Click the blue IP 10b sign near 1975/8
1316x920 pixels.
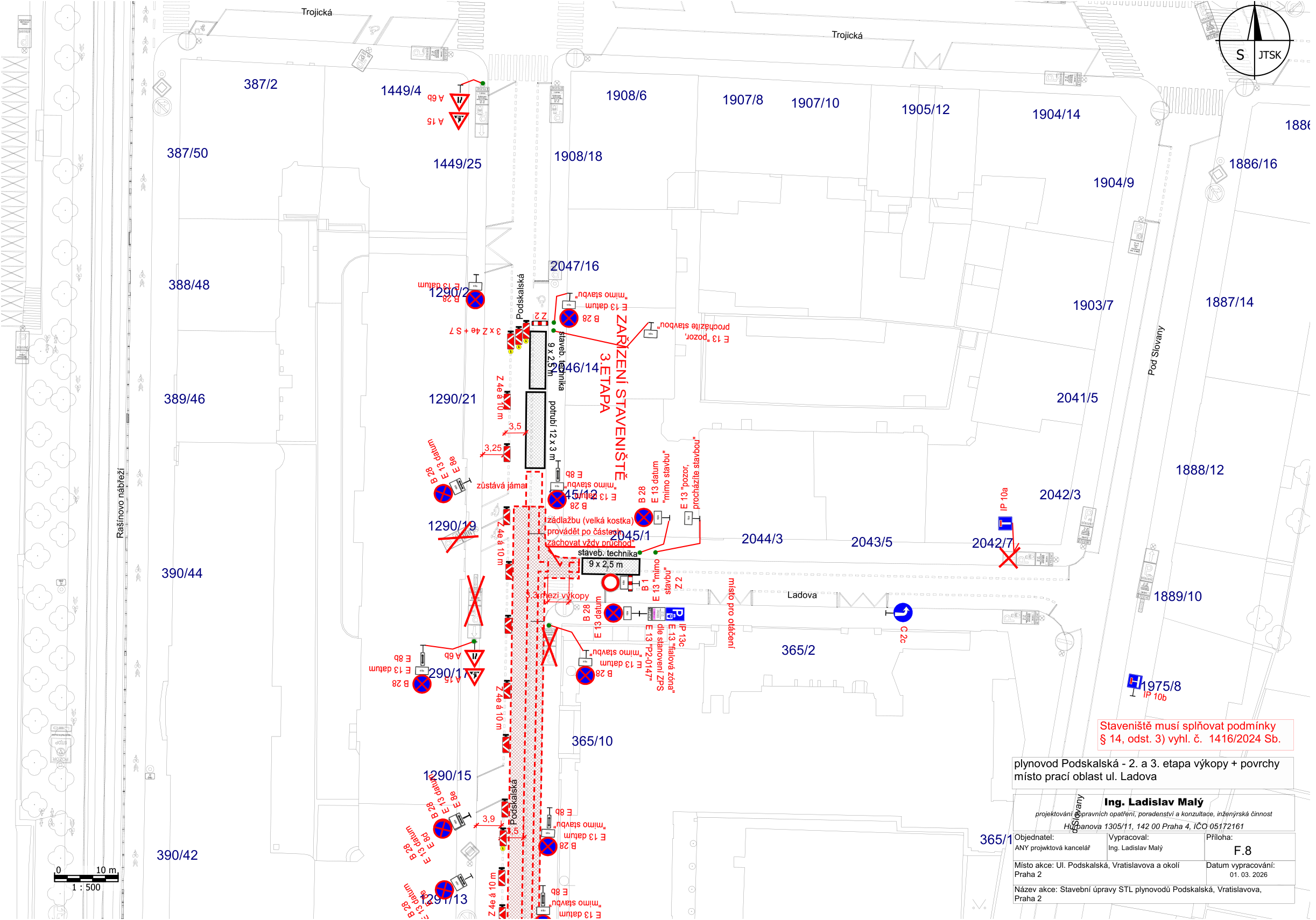[1134, 682]
